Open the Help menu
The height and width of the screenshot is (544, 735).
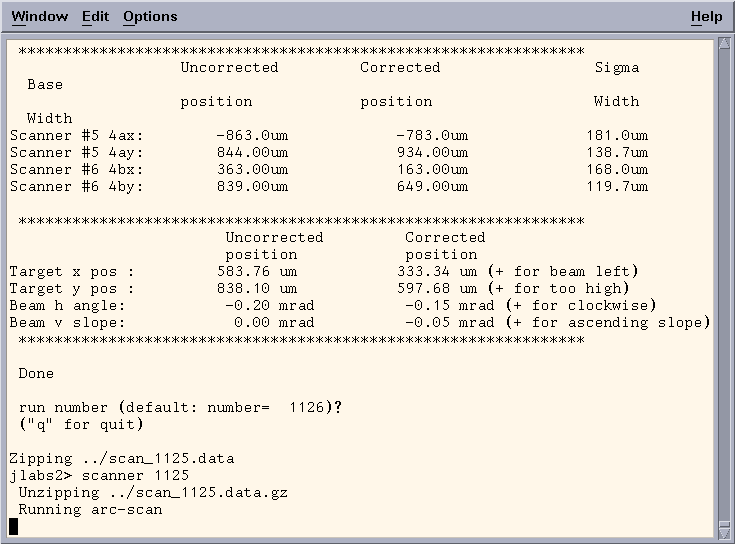point(706,16)
